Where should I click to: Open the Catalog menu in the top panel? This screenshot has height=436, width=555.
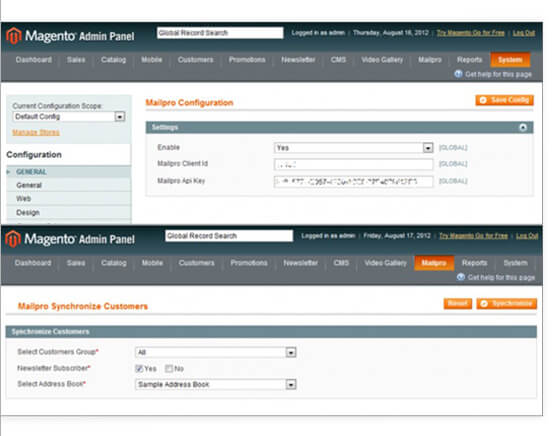[x=114, y=60]
